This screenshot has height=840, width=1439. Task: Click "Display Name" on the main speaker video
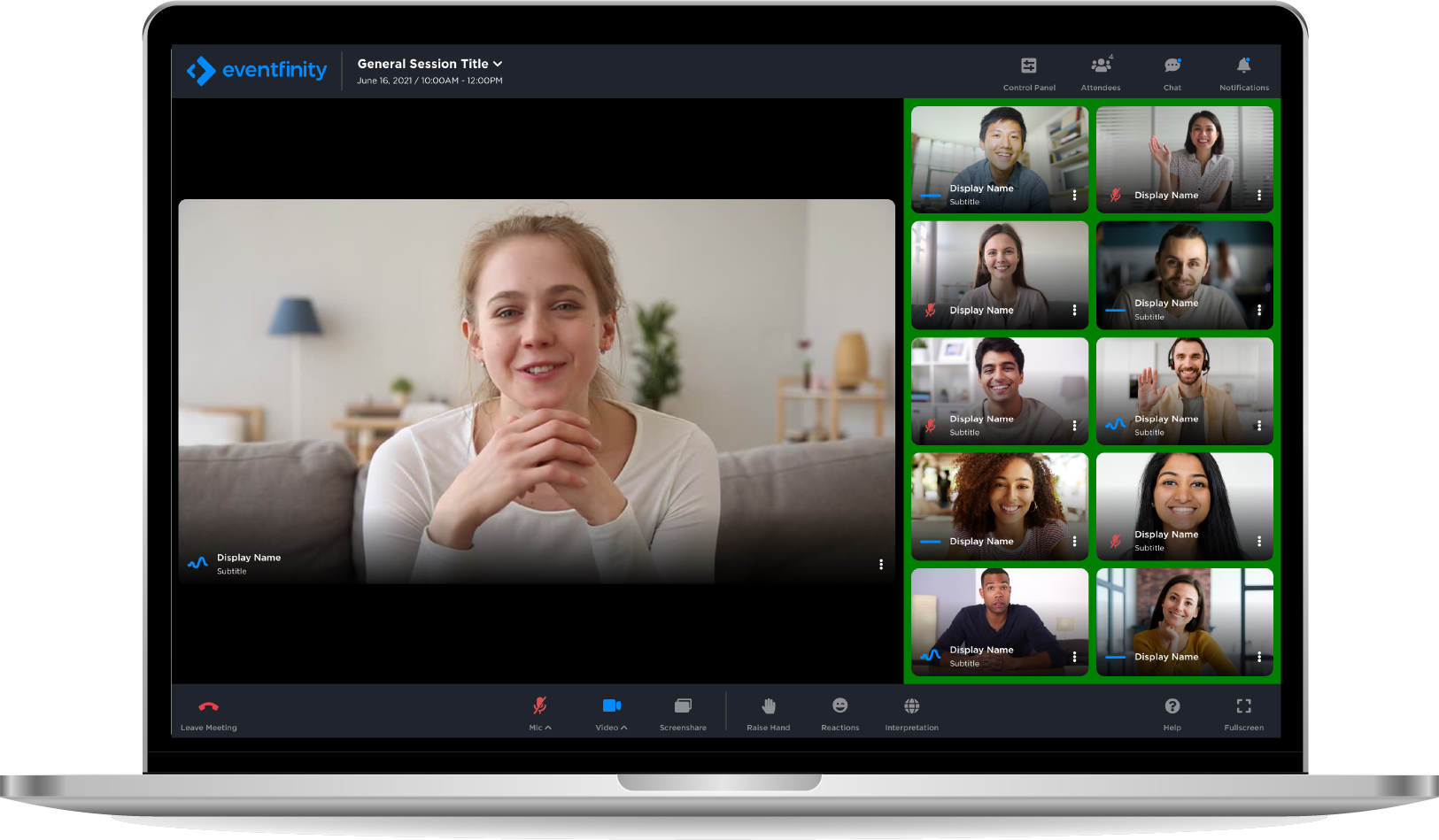click(249, 558)
